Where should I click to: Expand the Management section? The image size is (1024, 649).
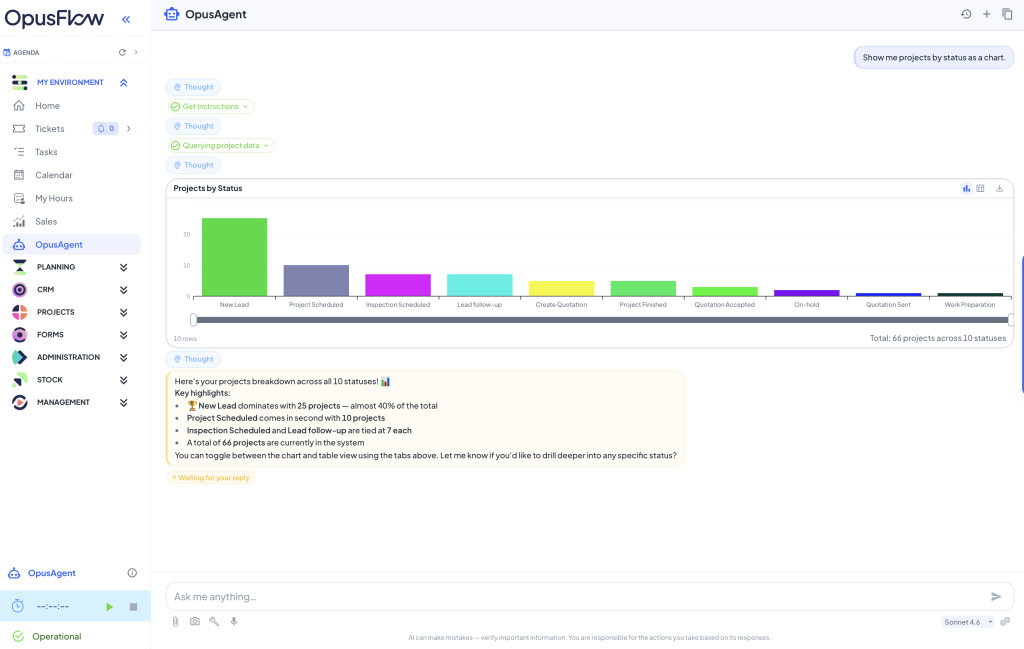123,403
